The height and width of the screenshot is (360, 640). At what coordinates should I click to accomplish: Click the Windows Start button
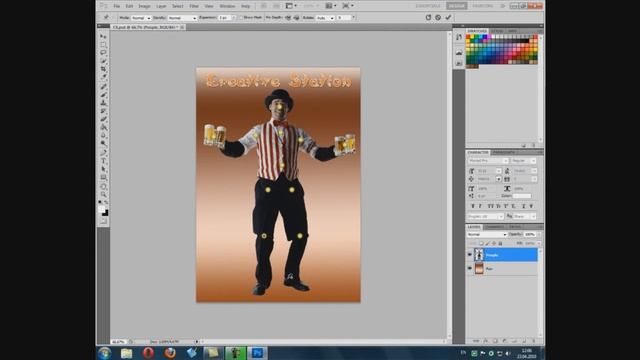[x=105, y=353]
